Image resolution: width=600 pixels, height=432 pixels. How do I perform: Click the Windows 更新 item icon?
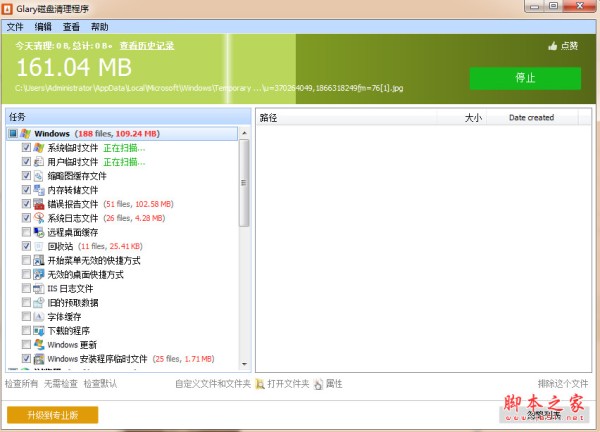(39, 344)
